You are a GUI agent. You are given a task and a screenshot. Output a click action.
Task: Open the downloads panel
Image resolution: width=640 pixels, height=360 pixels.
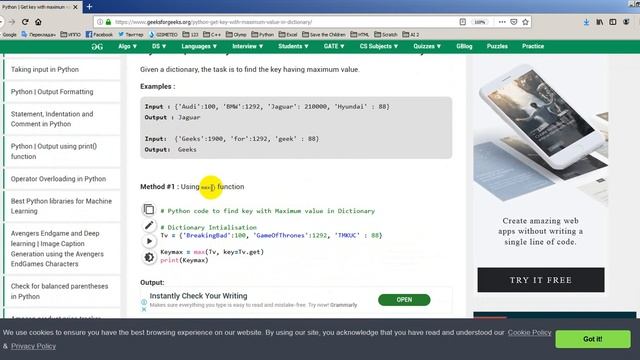[586, 22]
